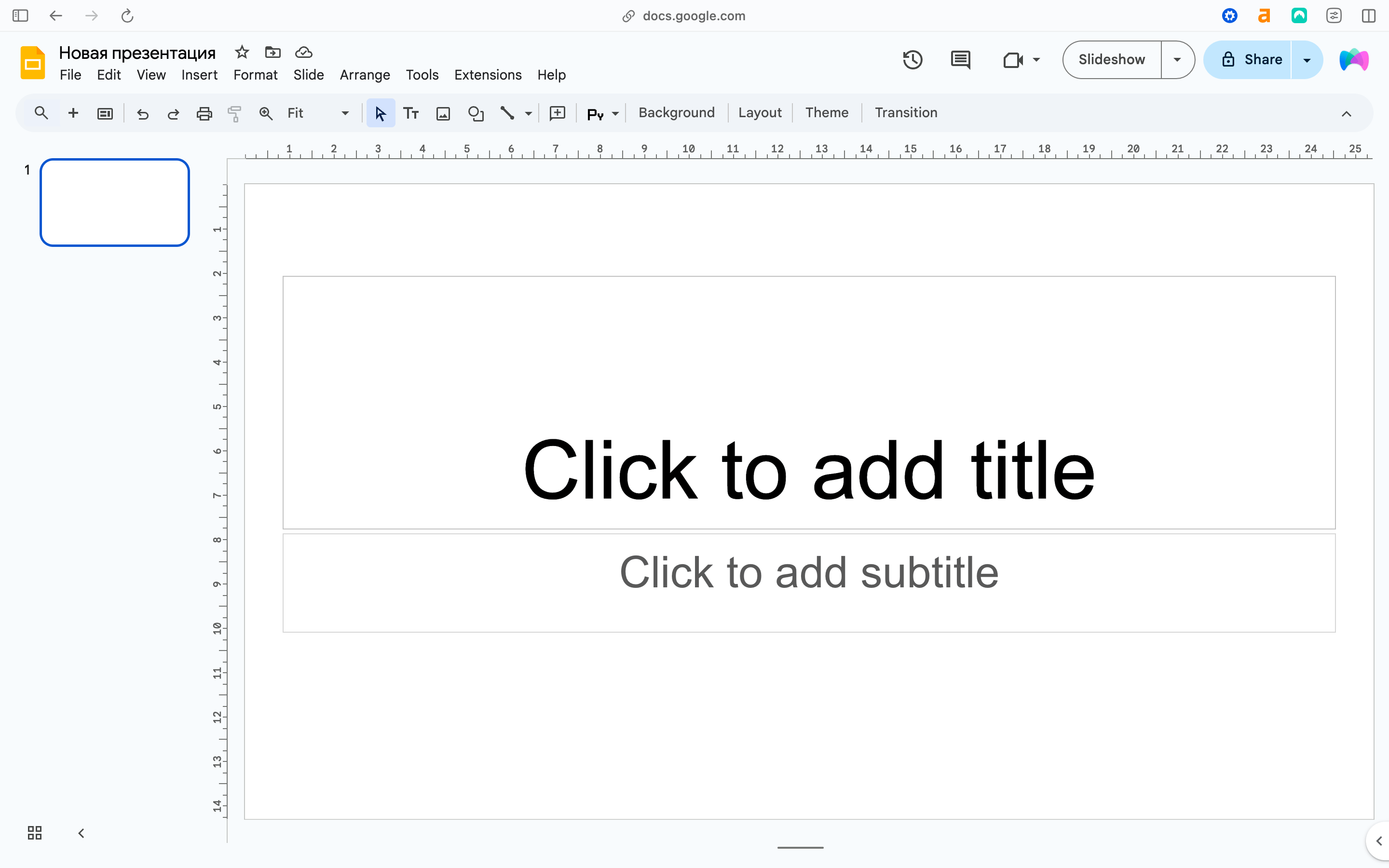Select slide 1 thumbnail

click(x=115, y=203)
